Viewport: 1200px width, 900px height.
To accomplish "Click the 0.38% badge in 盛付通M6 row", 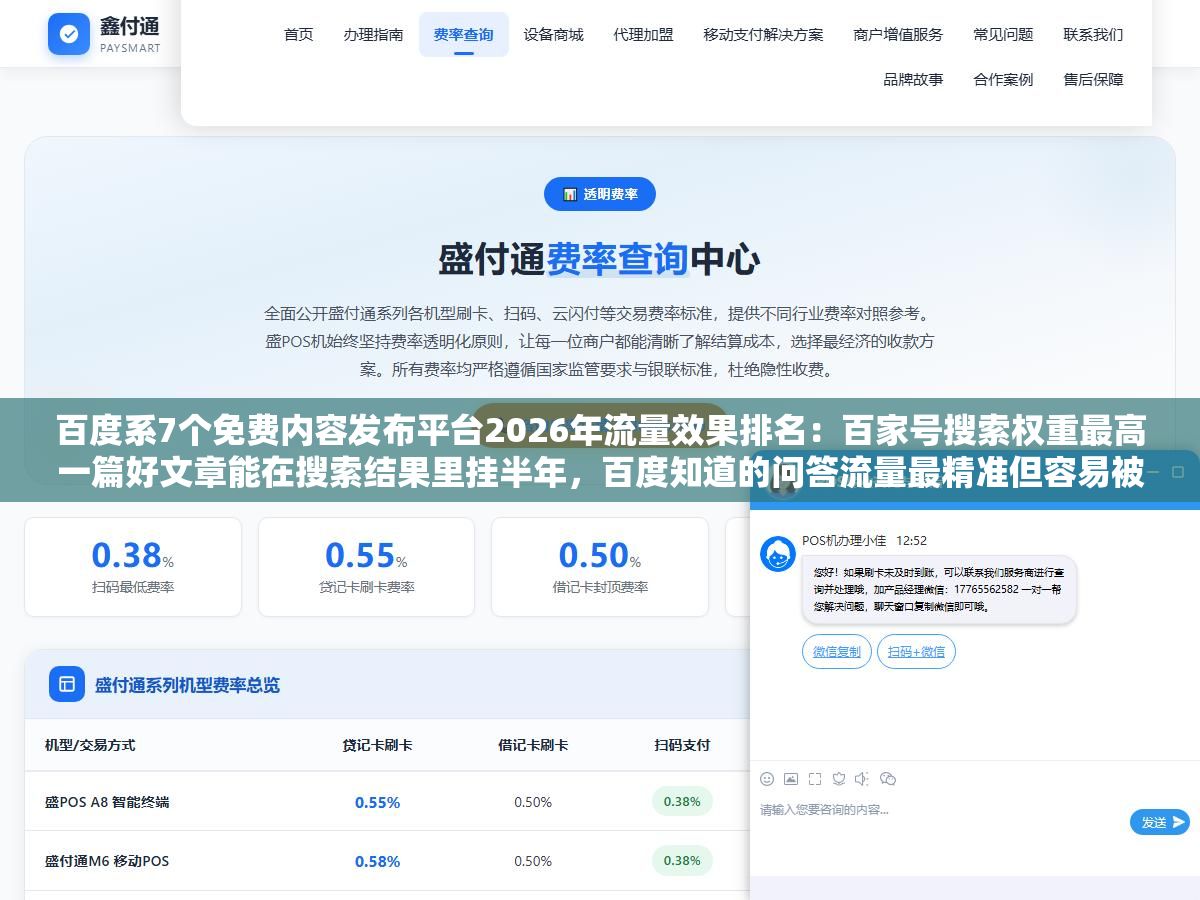I will (x=682, y=860).
